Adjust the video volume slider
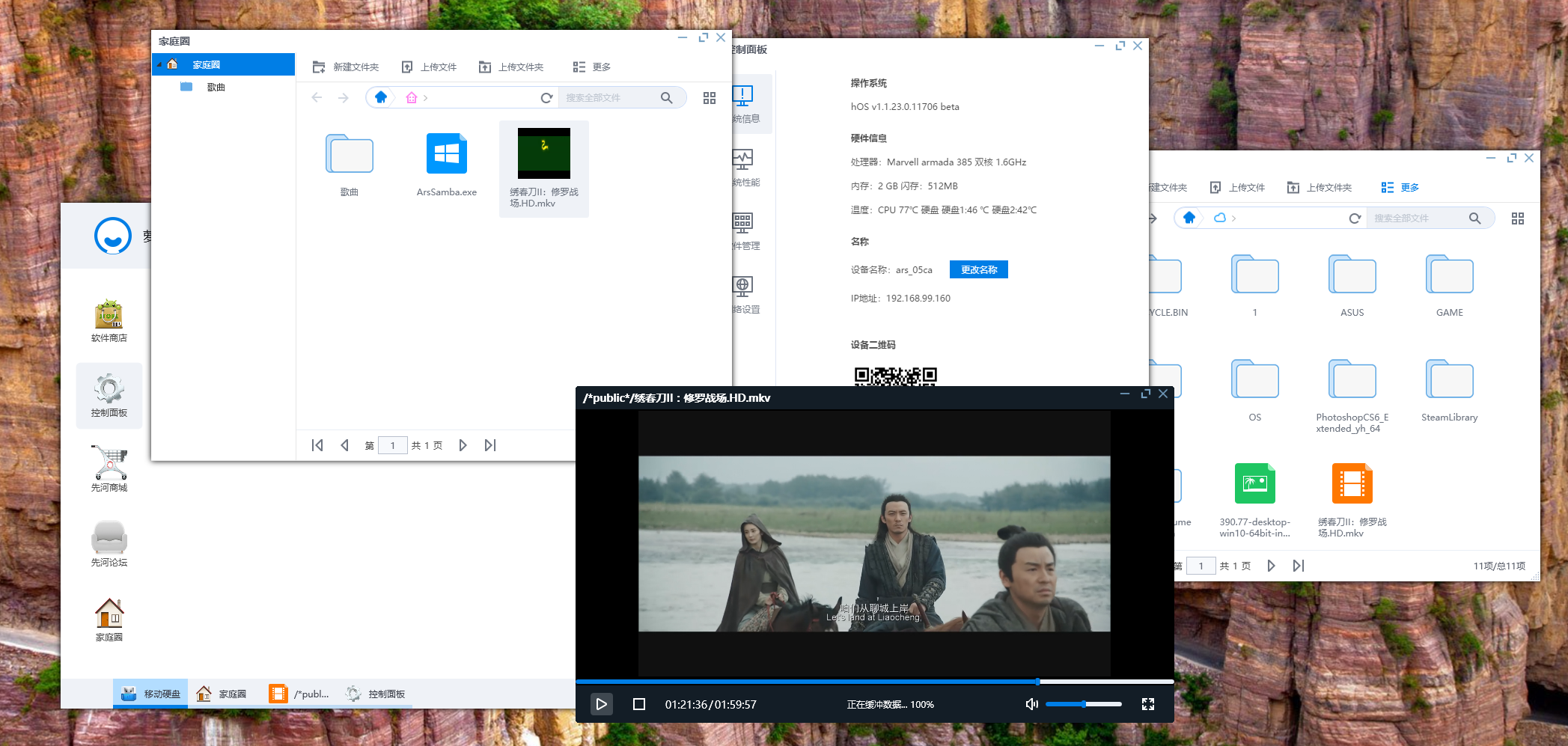This screenshot has height=746, width=1568. (1083, 704)
